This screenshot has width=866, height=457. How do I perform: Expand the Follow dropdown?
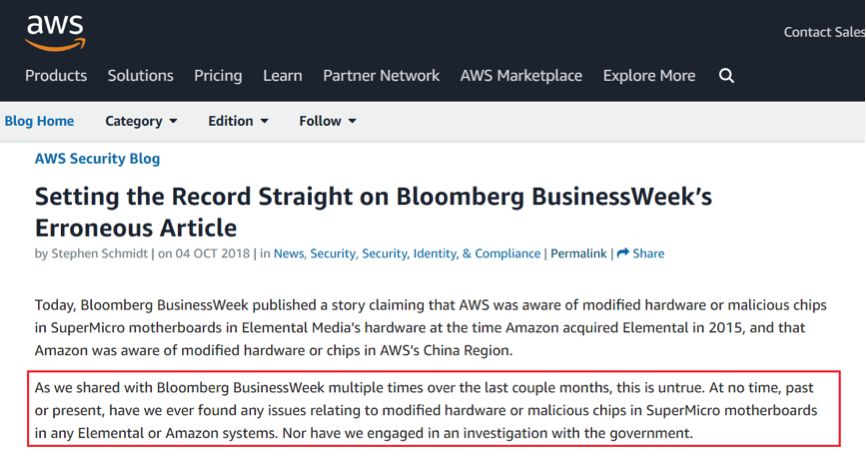[327, 121]
